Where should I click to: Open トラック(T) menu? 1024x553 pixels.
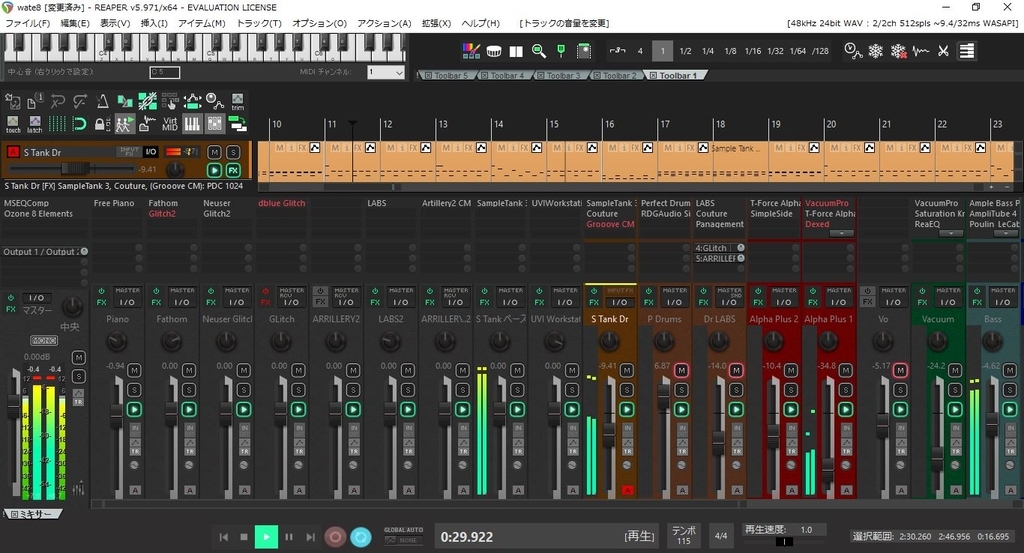259,23
